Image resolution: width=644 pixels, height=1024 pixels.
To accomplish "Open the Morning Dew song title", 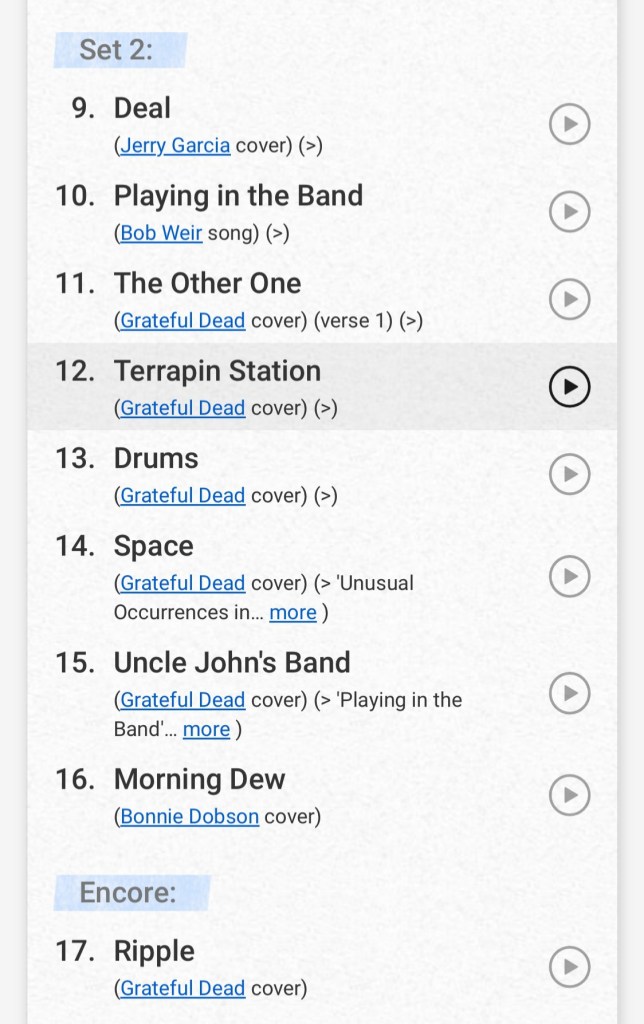I will point(199,779).
